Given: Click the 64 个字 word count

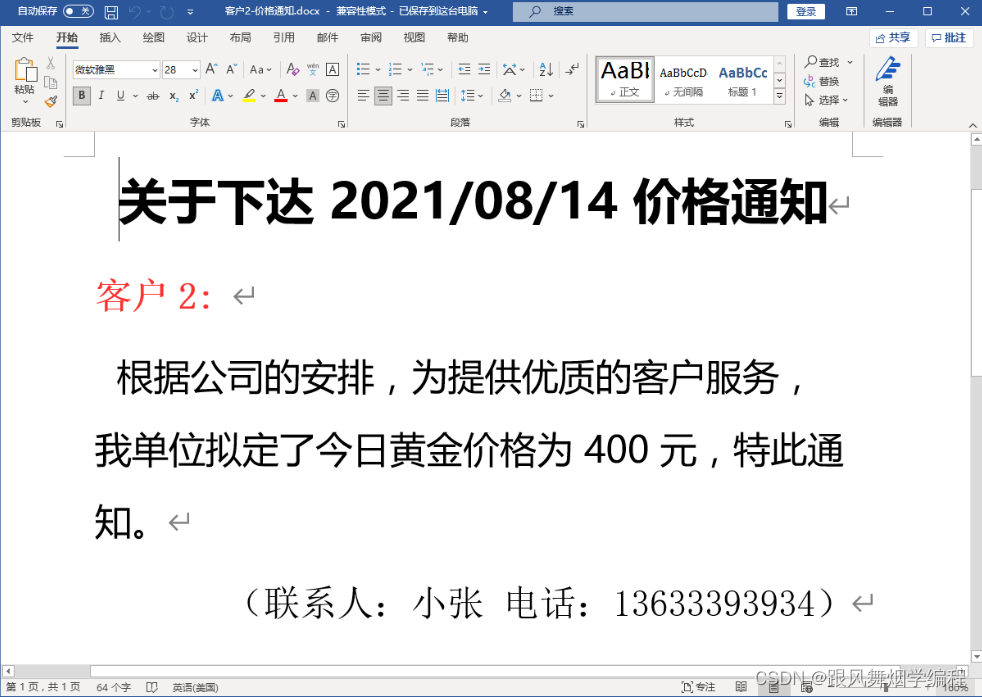Looking at the screenshot, I should 113,687.
